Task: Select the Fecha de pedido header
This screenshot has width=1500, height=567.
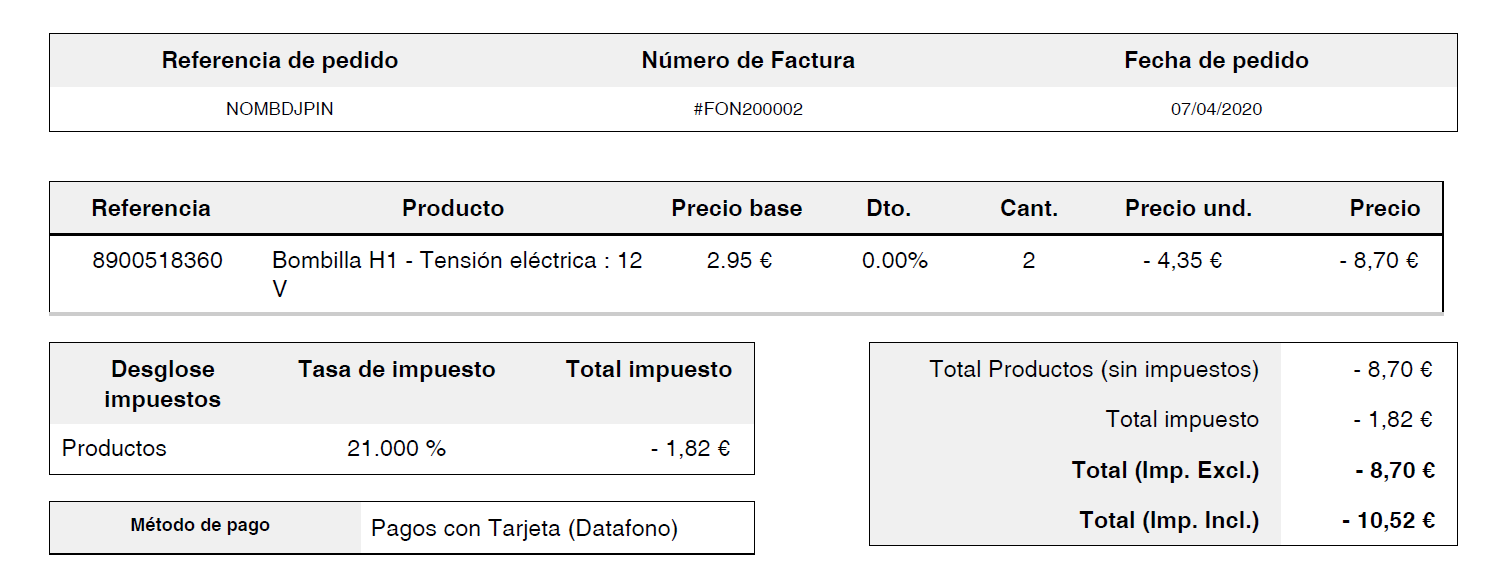Action: 1216,60
